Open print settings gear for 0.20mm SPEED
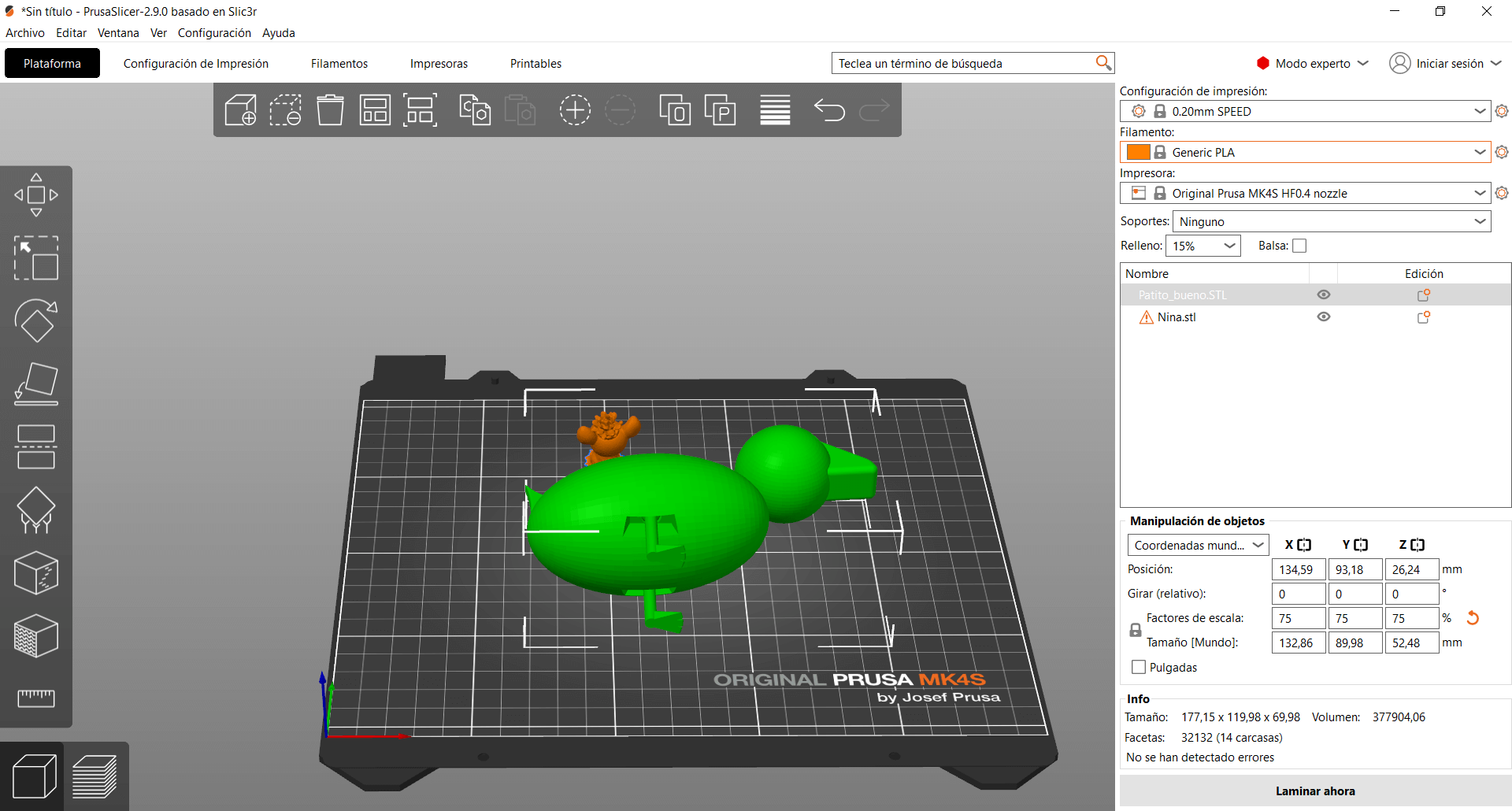The width and height of the screenshot is (1512, 811). tap(1502, 111)
